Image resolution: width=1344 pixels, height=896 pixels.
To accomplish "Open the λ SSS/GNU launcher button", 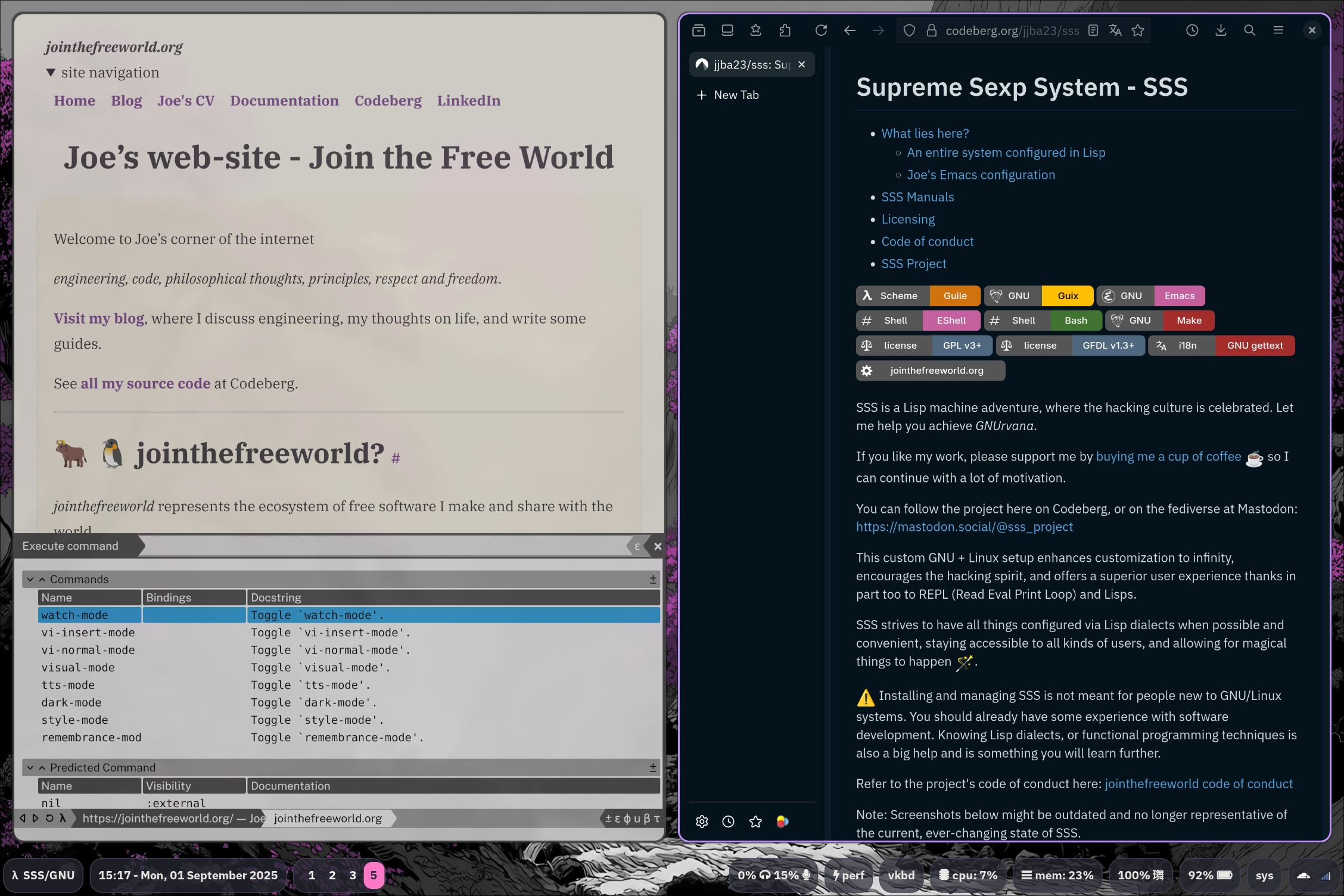I will [x=43, y=875].
